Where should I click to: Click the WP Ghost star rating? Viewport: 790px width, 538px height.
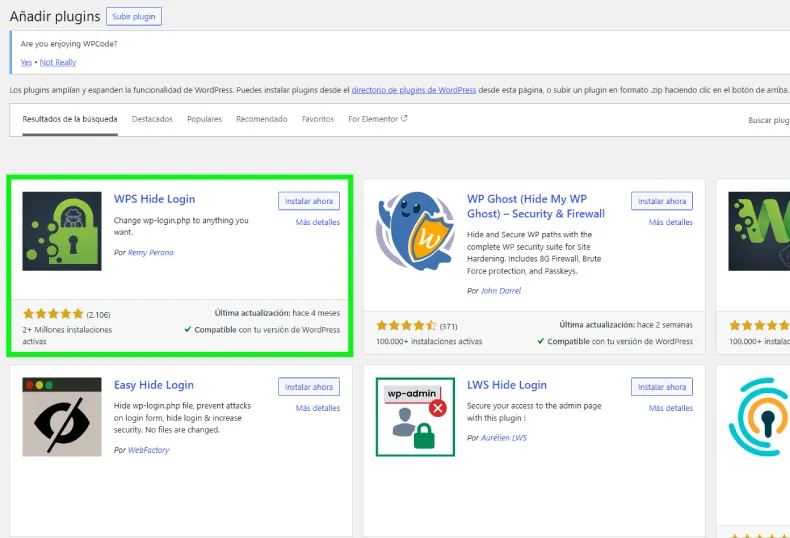pos(406,326)
